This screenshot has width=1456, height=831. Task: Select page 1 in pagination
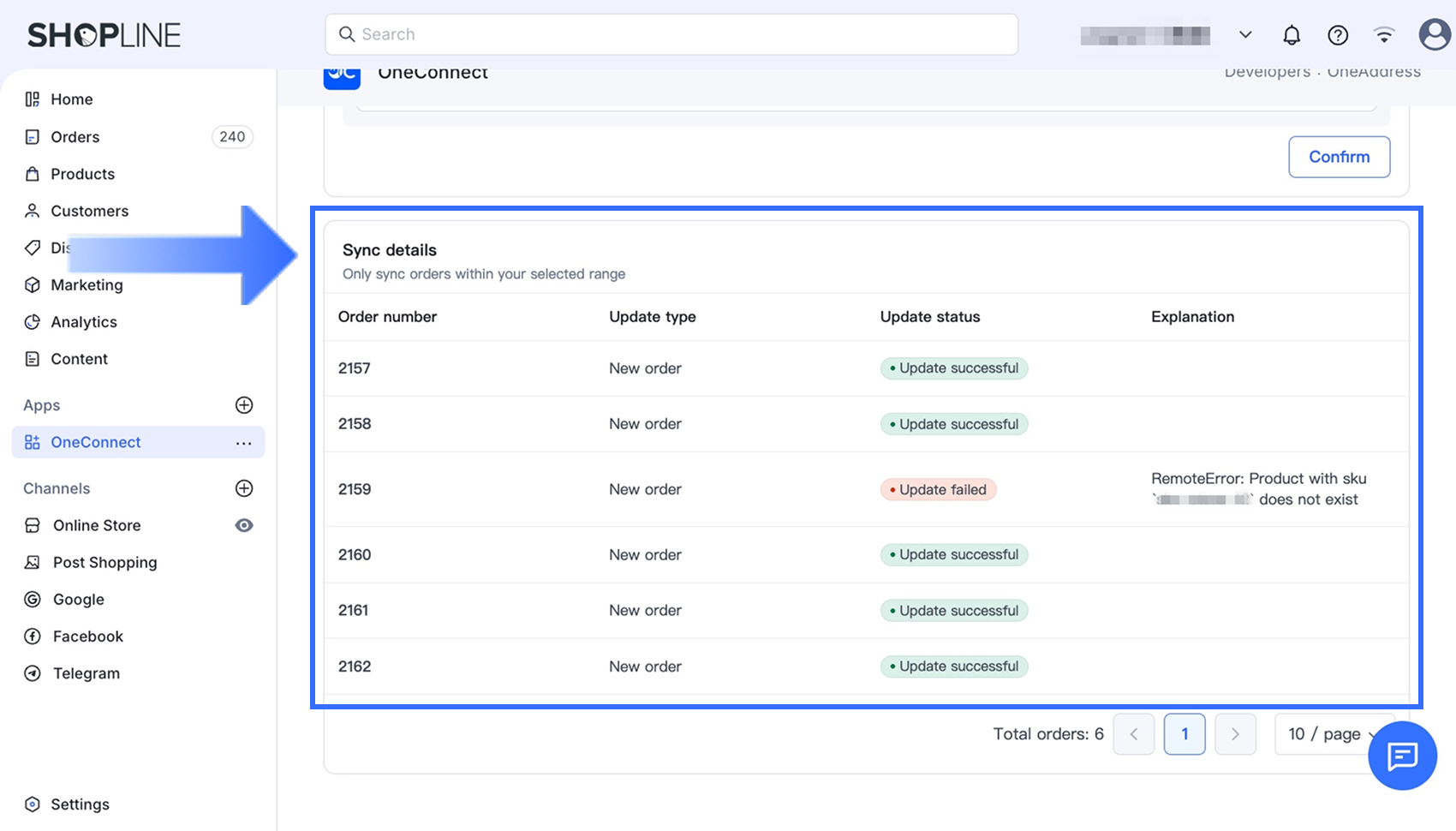point(1184,734)
